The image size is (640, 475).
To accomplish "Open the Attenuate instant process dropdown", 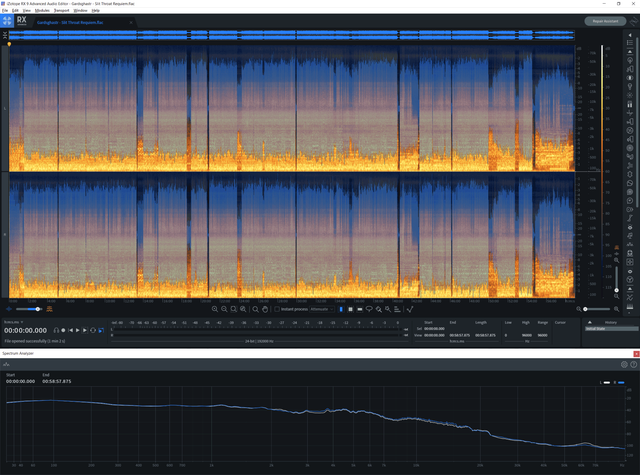I will [322, 309].
